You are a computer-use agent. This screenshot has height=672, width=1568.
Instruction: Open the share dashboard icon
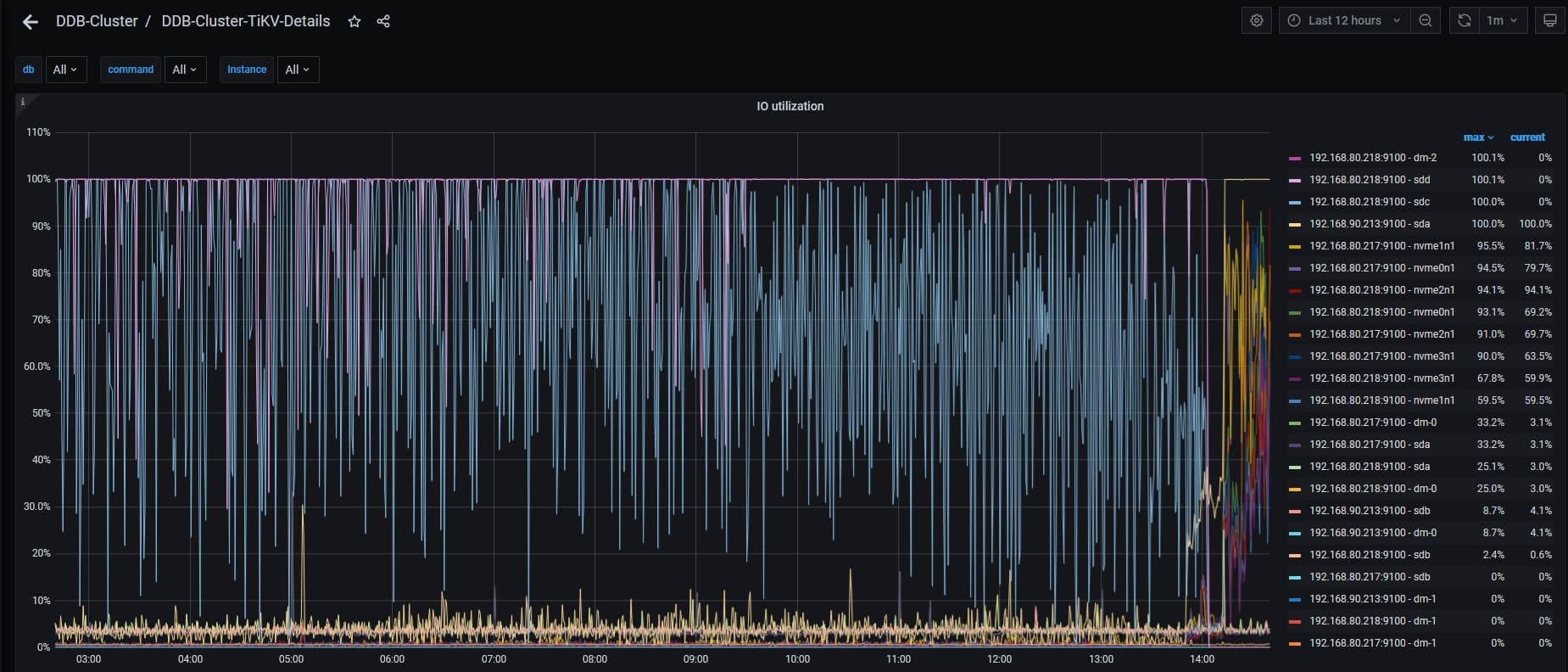(x=383, y=22)
